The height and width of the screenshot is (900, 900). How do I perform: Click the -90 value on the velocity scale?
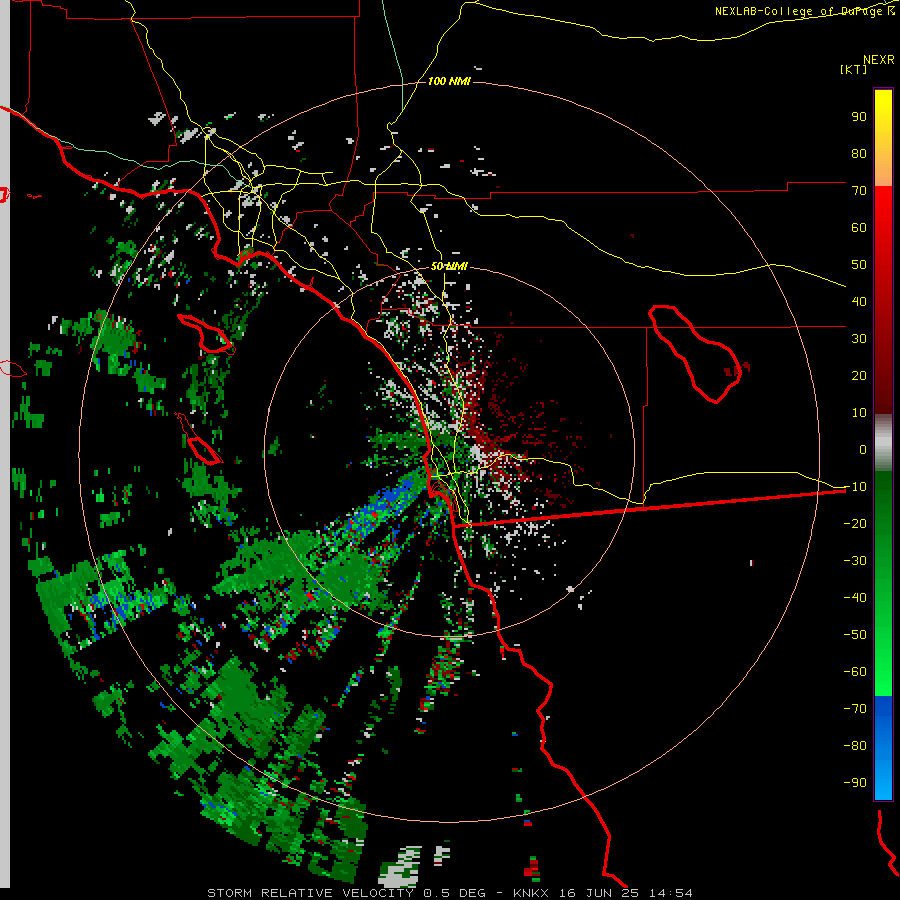pos(855,782)
